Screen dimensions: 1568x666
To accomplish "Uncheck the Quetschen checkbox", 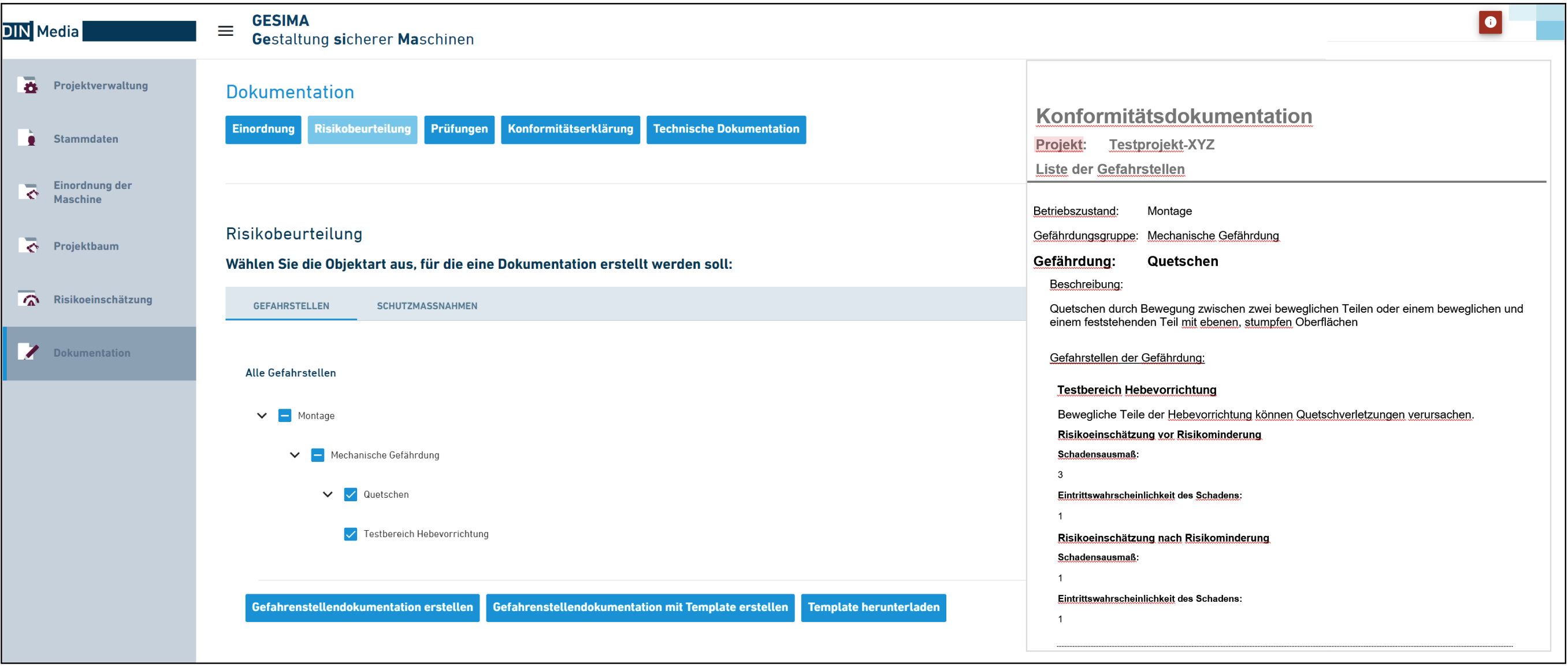I will (x=351, y=495).
